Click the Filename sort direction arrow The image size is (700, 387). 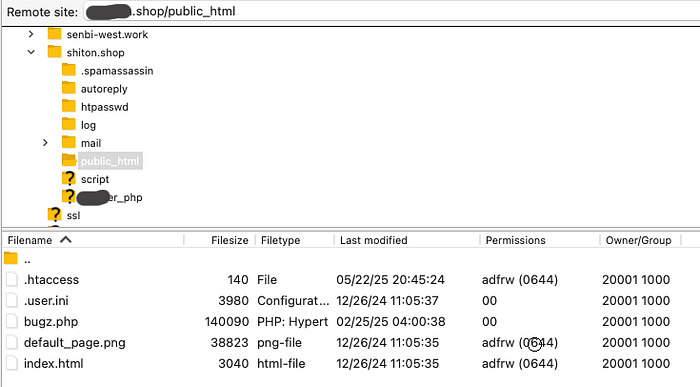tap(66, 240)
